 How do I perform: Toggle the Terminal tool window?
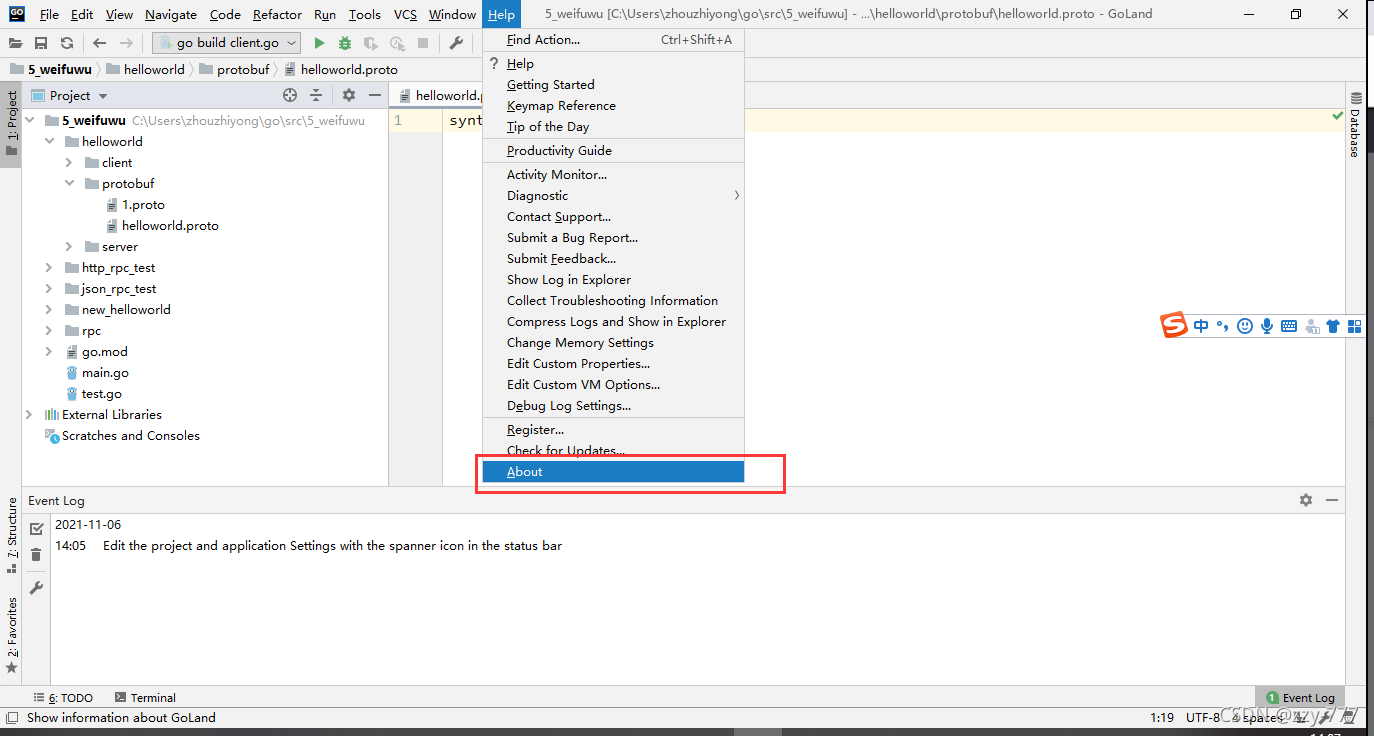pyautogui.click(x=145, y=697)
